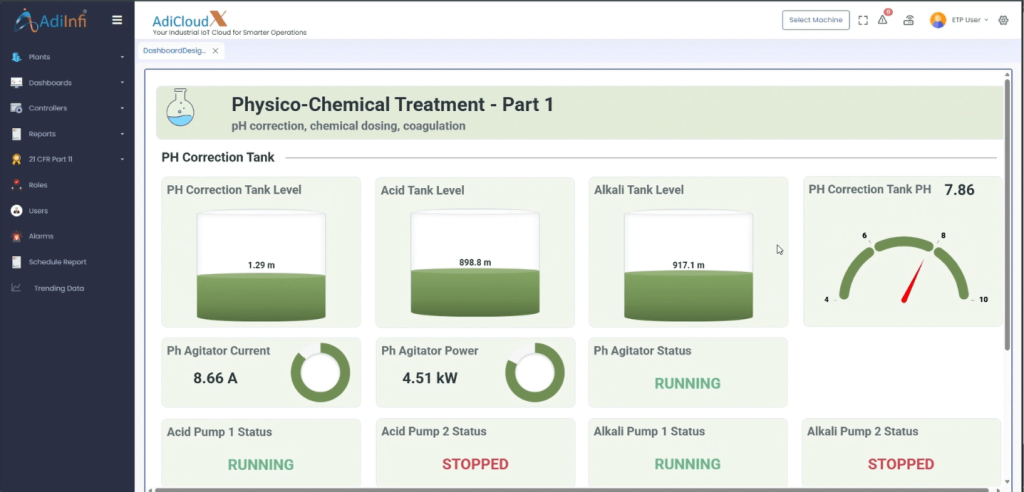Click the 7.86 pH value
Image resolution: width=1024 pixels, height=492 pixels.
click(x=959, y=190)
